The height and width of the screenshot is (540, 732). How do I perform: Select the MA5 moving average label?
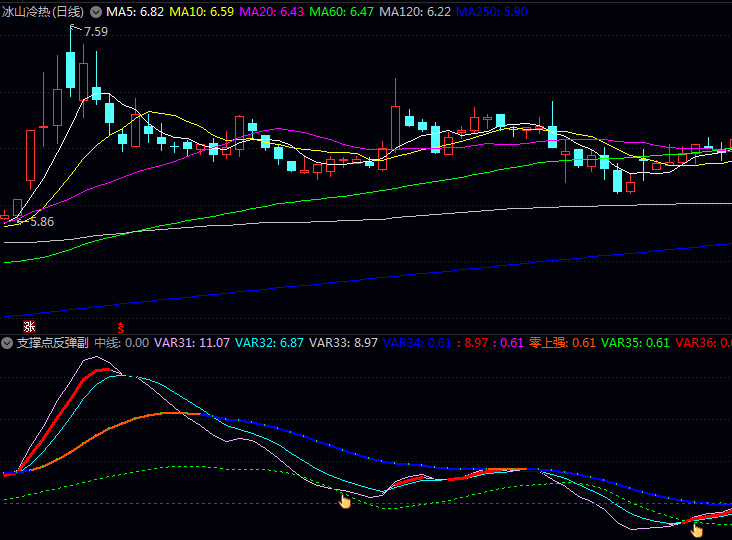(x=134, y=12)
